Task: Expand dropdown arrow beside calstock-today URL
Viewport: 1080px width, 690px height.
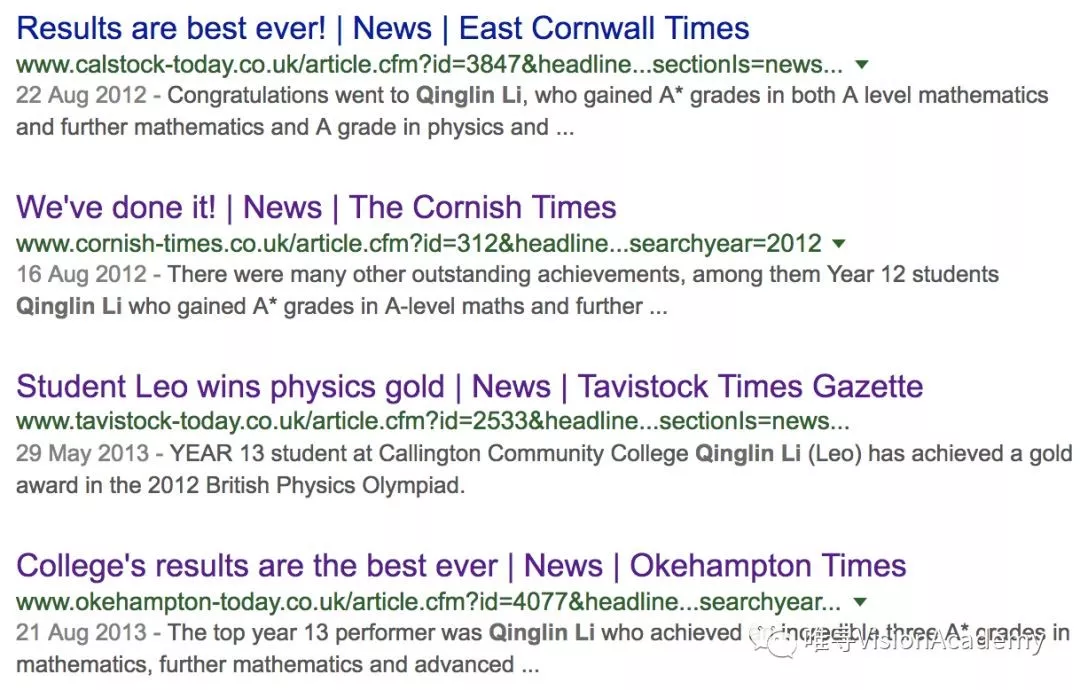Action: pyautogui.click(x=862, y=65)
